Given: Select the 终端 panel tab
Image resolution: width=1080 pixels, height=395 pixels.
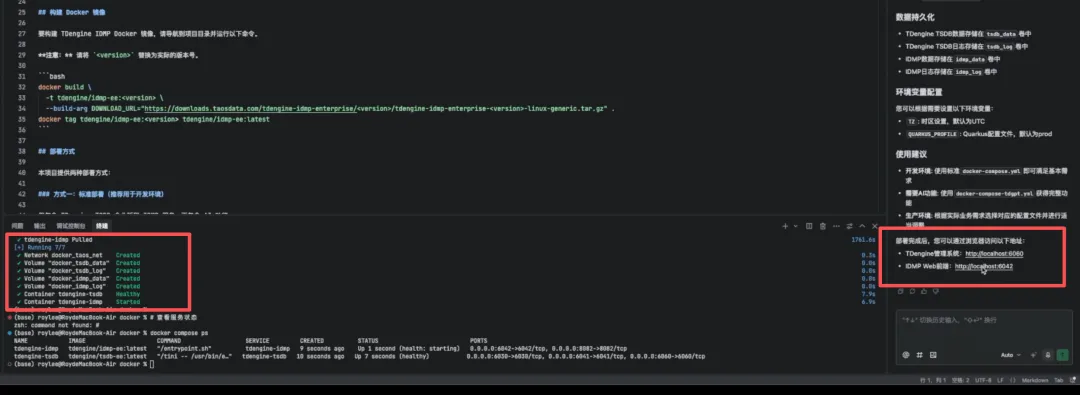Looking at the screenshot, I should click(x=102, y=225).
